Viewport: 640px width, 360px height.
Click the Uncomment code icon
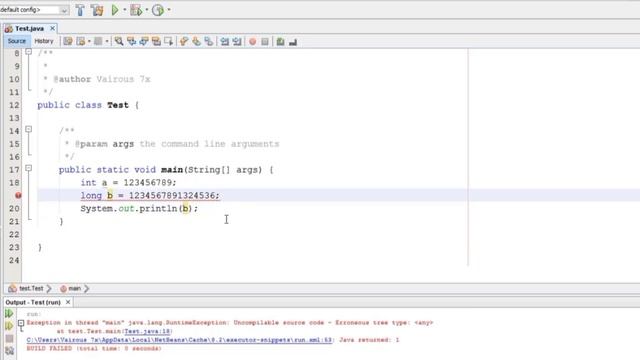tap(293, 42)
